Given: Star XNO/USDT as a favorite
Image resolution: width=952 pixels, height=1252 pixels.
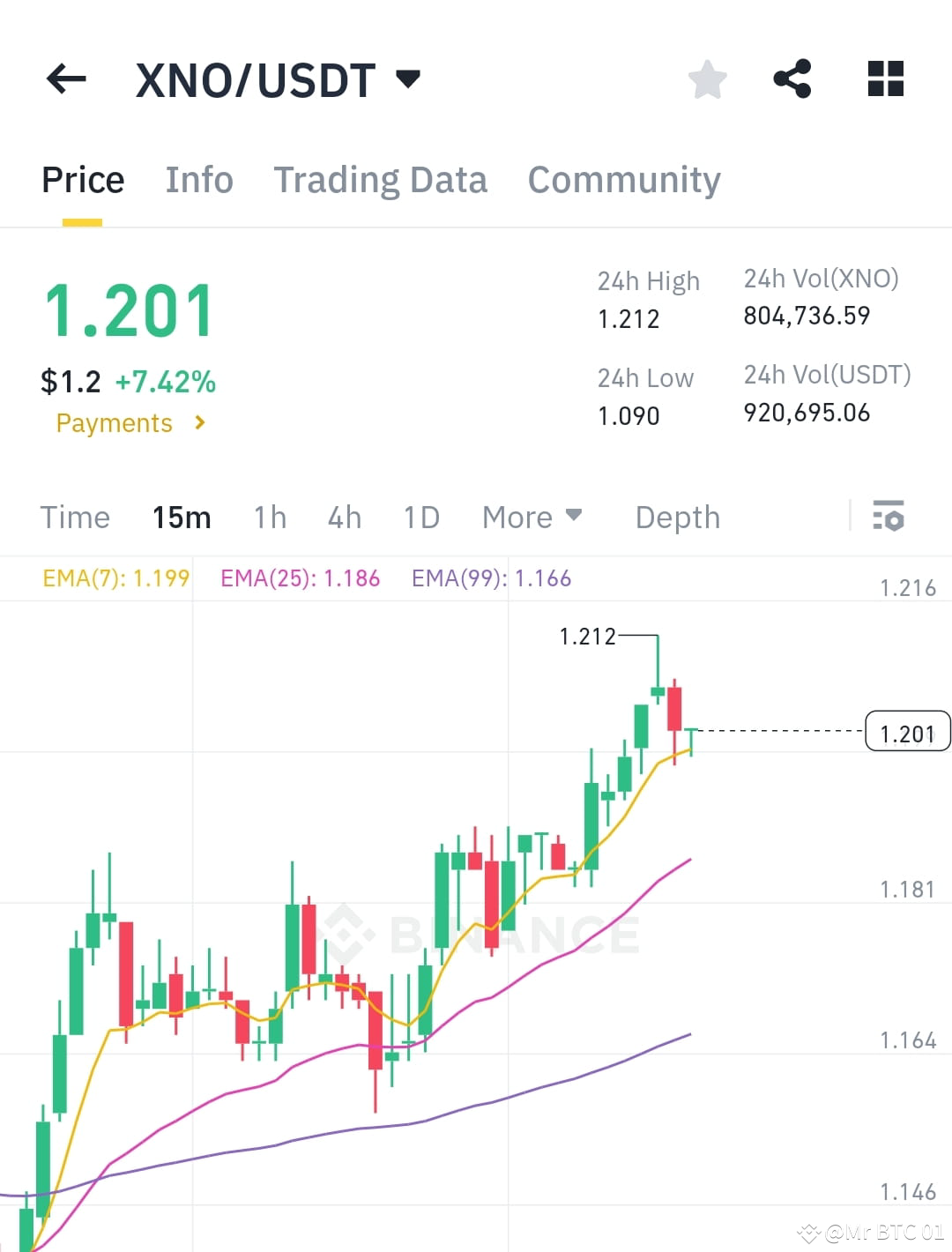Looking at the screenshot, I should click(708, 78).
